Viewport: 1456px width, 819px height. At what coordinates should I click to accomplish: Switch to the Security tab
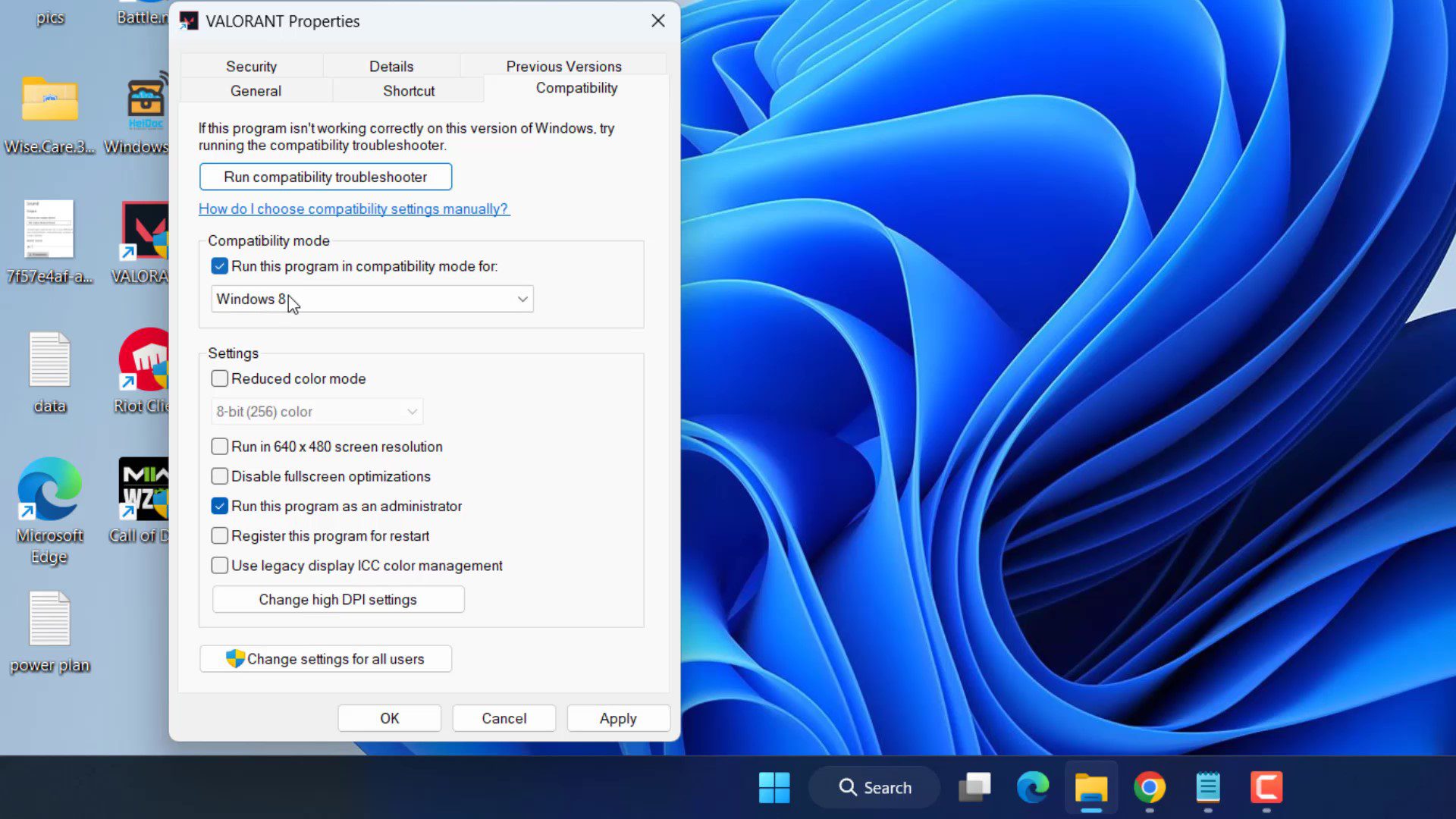tap(251, 66)
